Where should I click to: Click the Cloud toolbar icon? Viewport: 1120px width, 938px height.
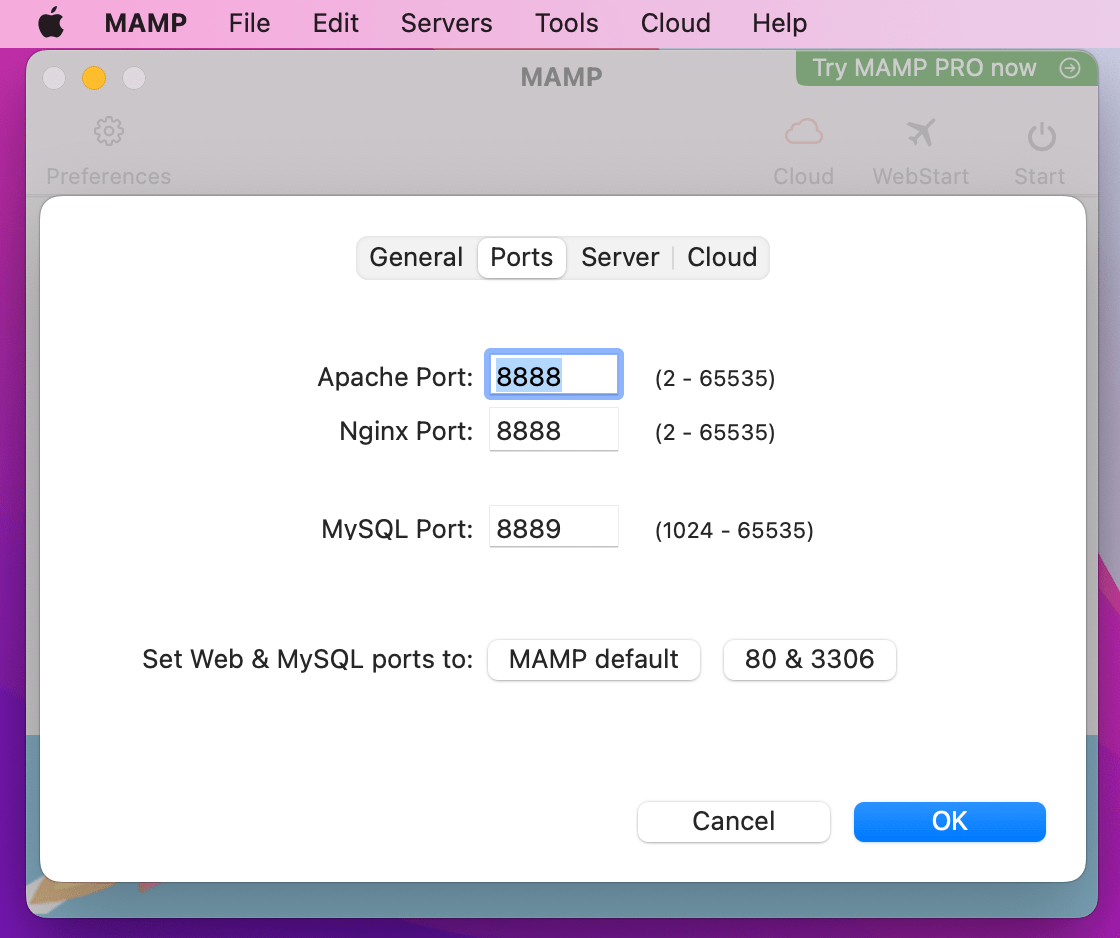(x=803, y=131)
